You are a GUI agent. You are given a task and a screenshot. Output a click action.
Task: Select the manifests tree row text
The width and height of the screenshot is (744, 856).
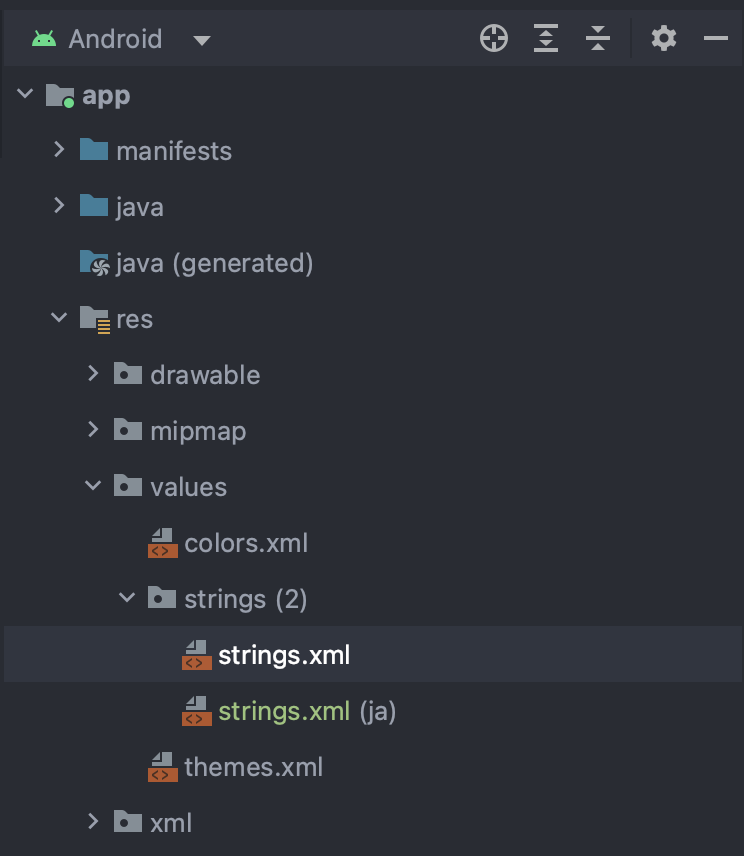click(x=174, y=151)
